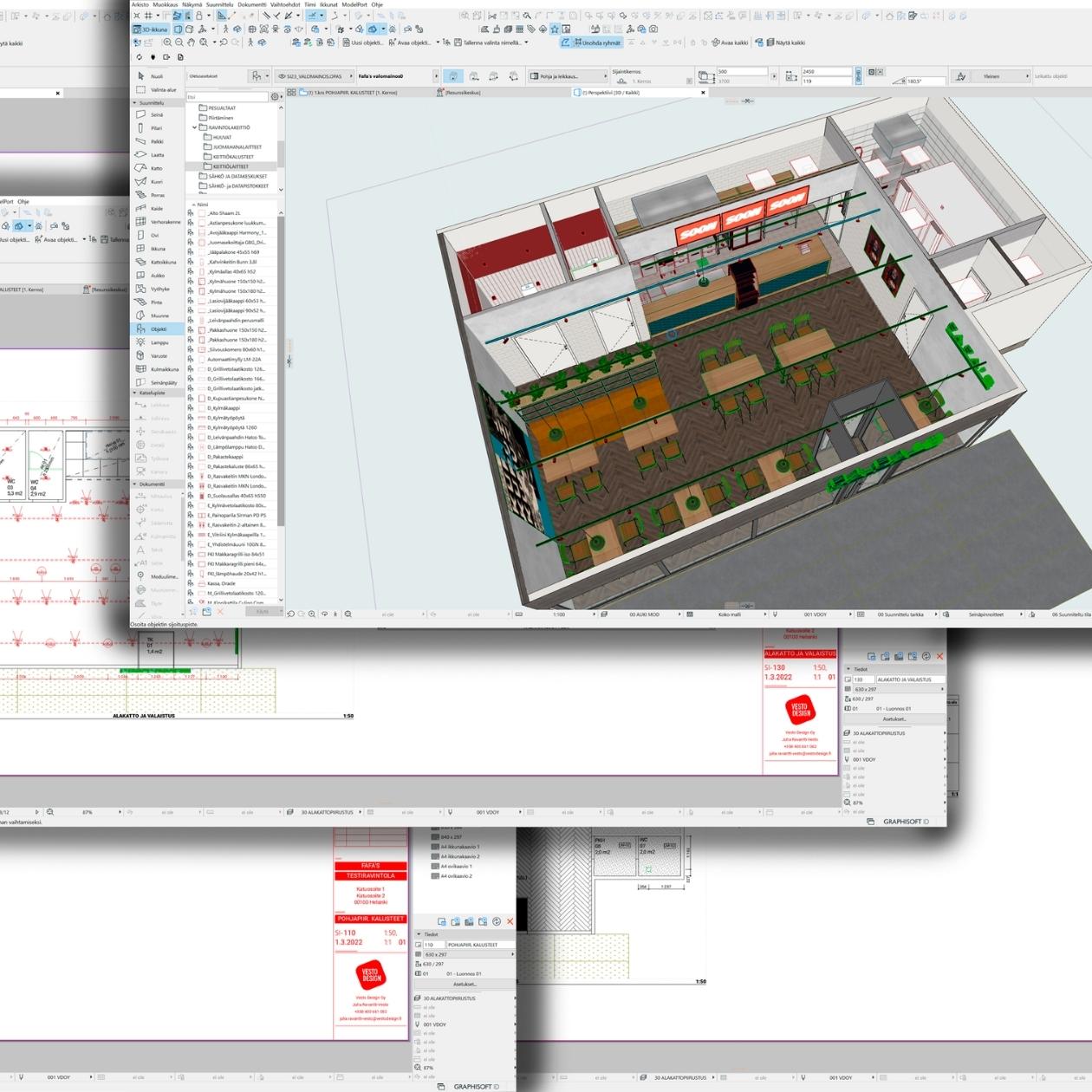Toggle layer eye for SI23_VALOMAINOS.OPAS
Screen dimensions: 1092x1092
click(283, 76)
